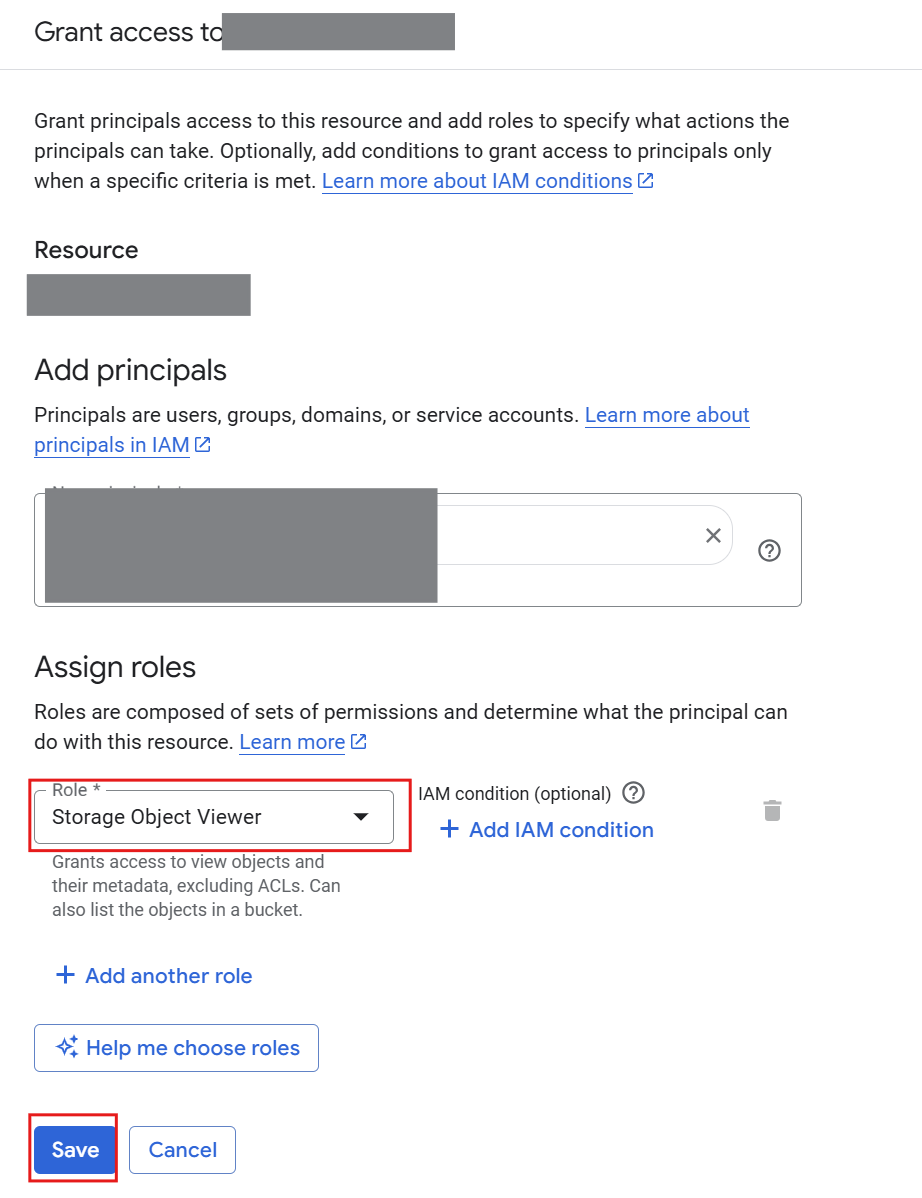Open Learn more about IAM conditions link
The width and height of the screenshot is (922, 1198).
477,181
